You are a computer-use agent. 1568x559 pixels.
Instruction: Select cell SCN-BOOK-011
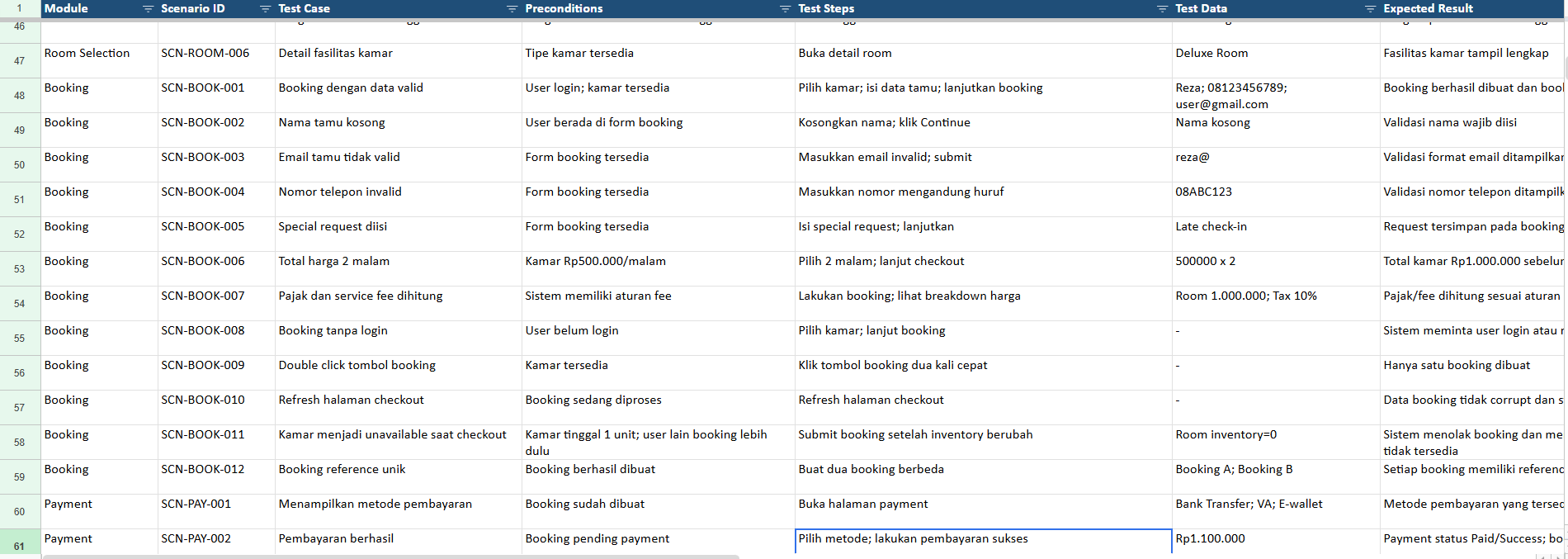tap(216, 443)
